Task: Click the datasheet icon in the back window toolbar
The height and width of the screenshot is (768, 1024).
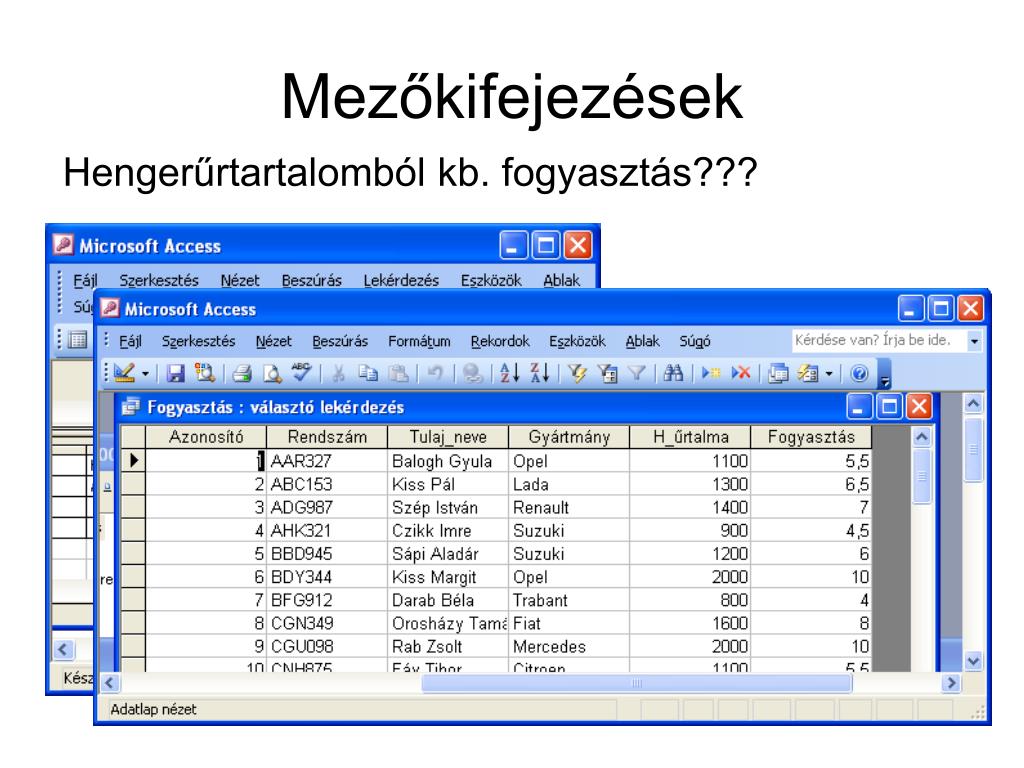Action: (x=78, y=340)
